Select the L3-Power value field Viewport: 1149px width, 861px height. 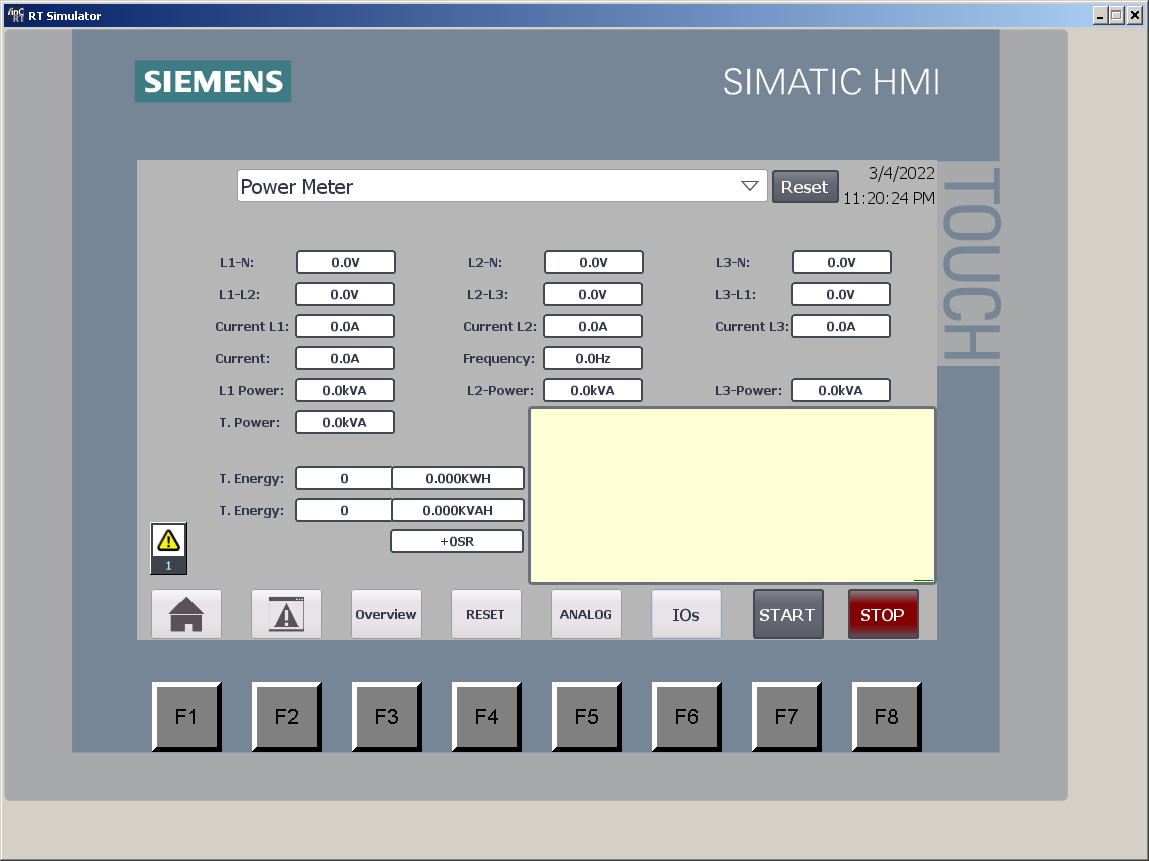840,391
